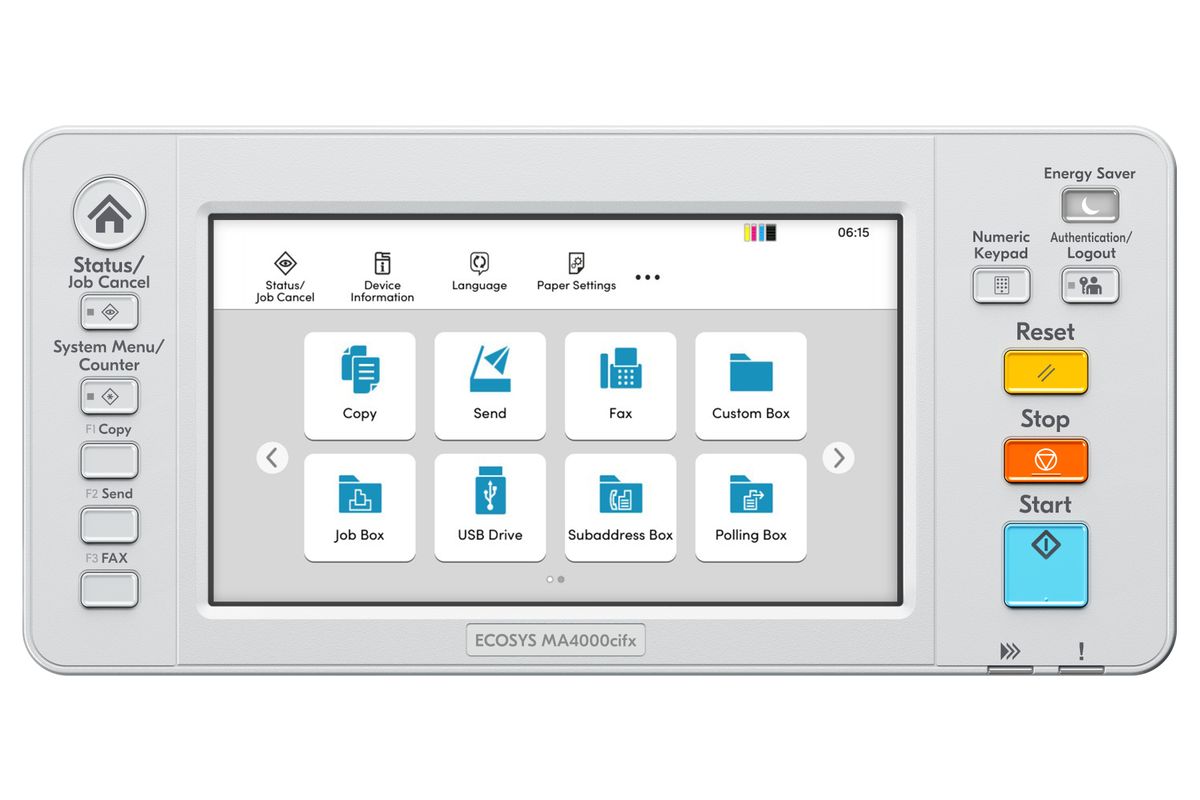Open the Subaddress Box tile
Image resolution: width=1200 pixels, height=800 pixels.
click(x=620, y=508)
